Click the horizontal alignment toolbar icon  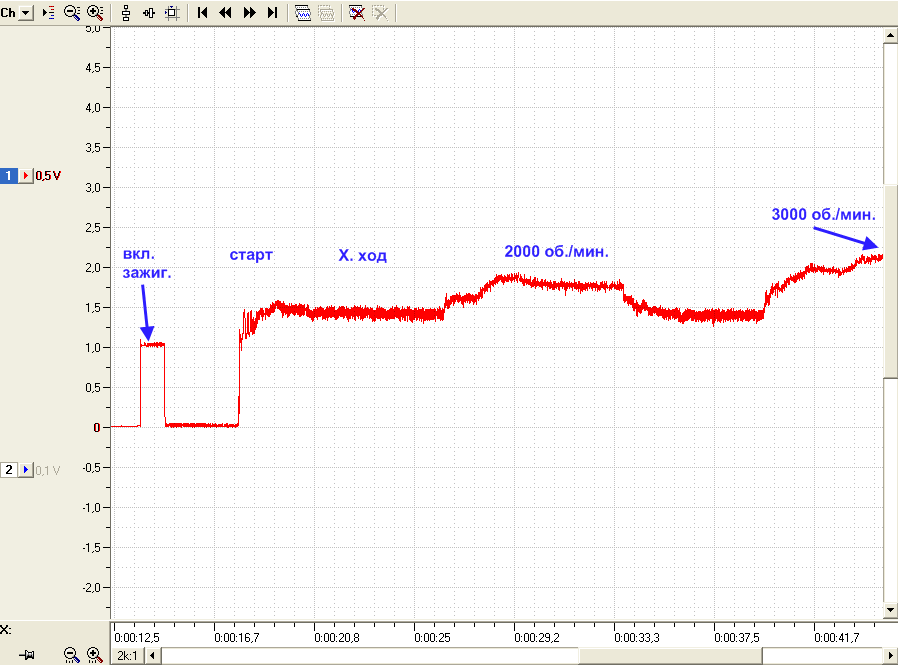coord(149,13)
